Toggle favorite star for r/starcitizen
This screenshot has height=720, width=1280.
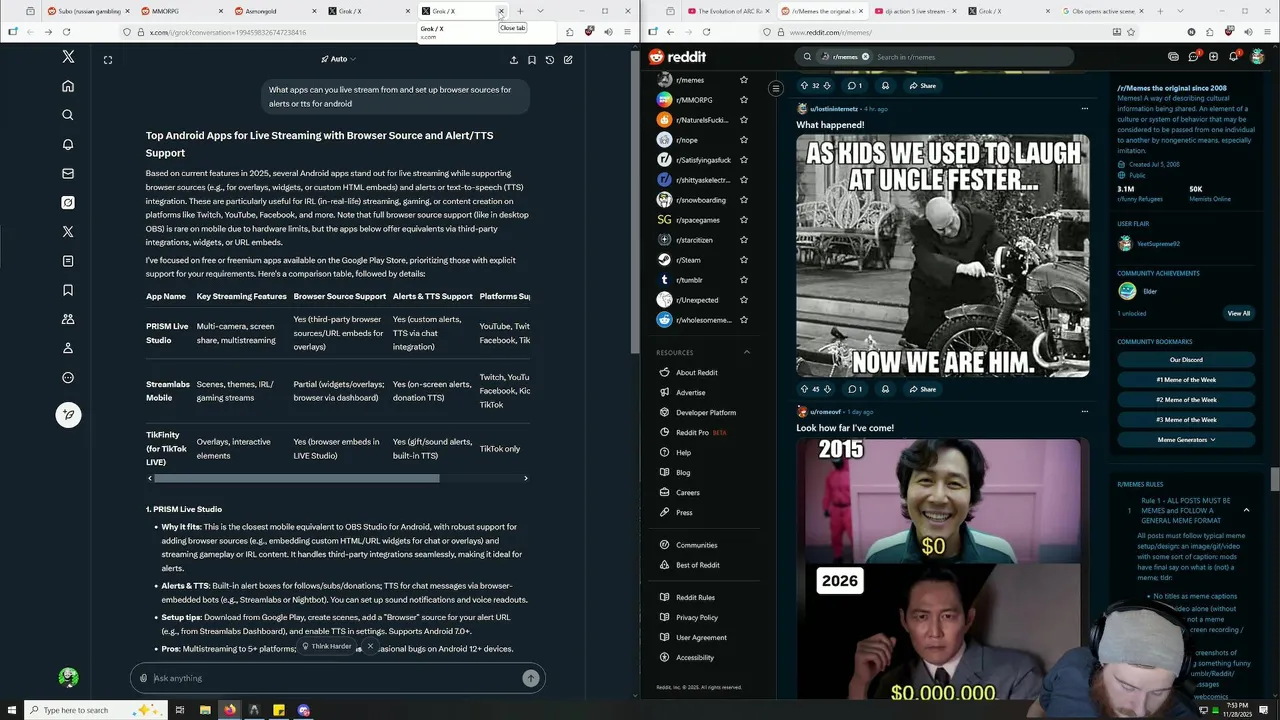click(x=743, y=240)
